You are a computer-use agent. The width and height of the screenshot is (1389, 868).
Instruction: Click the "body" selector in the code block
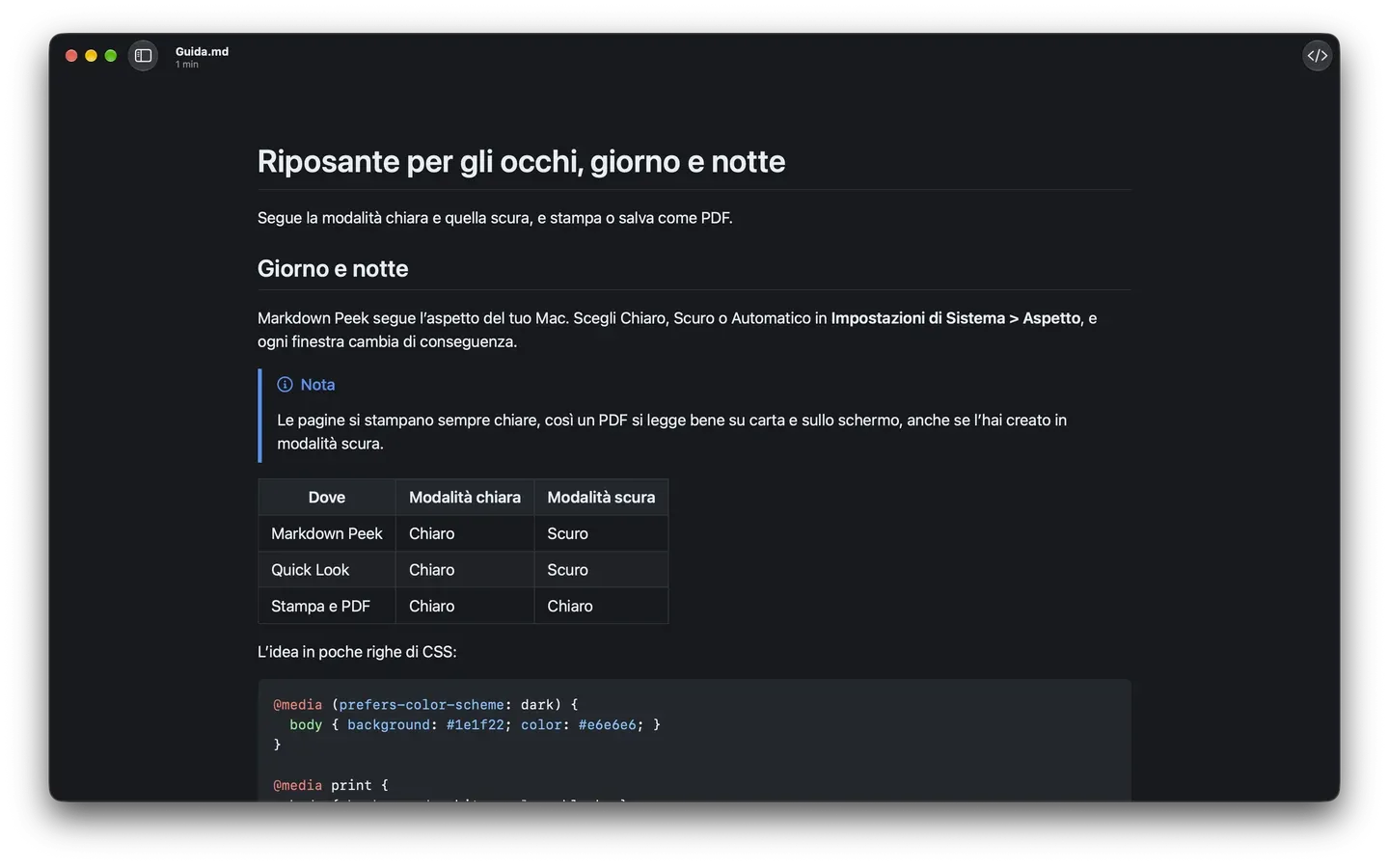(306, 725)
